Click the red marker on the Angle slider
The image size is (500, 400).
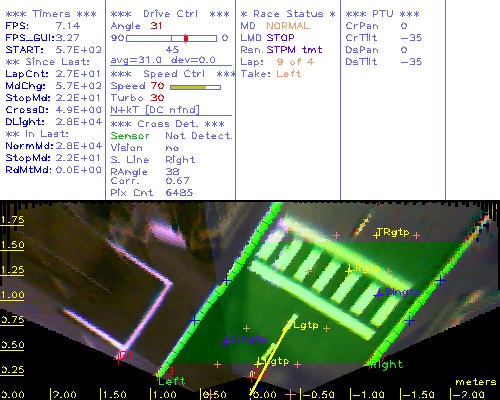(186, 38)
